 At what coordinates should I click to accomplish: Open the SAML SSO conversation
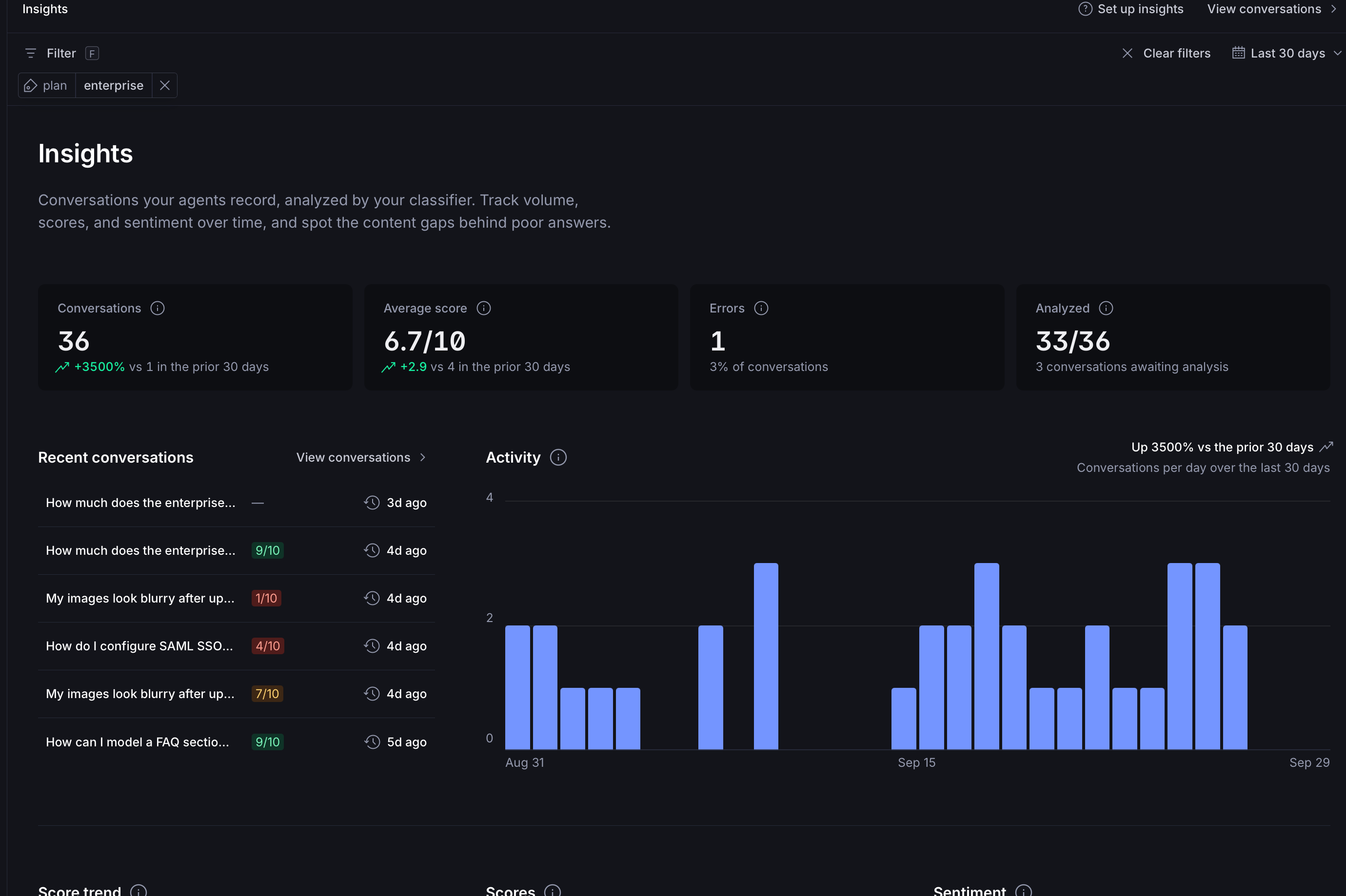[236, 646]
